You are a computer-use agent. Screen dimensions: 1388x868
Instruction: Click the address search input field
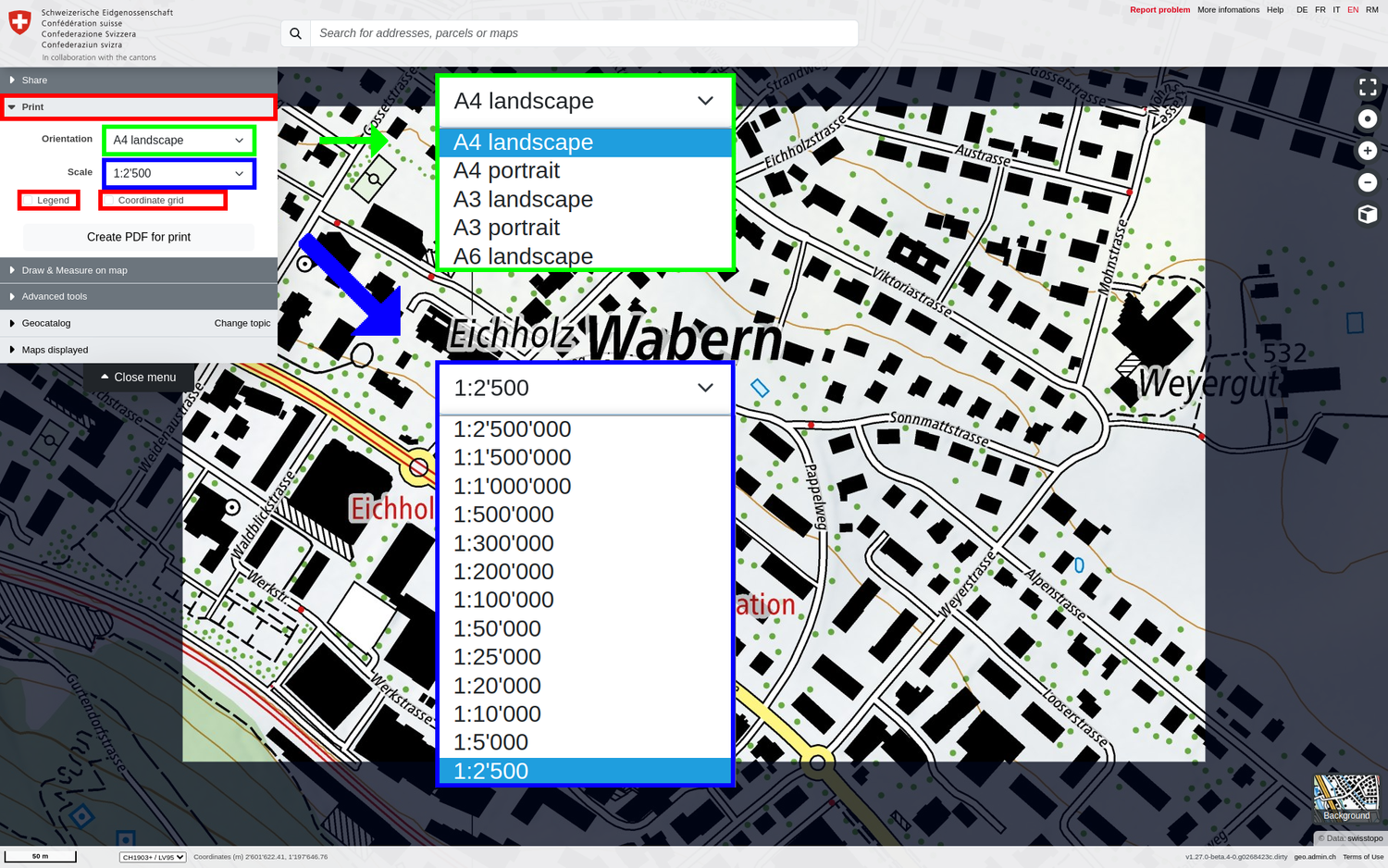[583, 33]
